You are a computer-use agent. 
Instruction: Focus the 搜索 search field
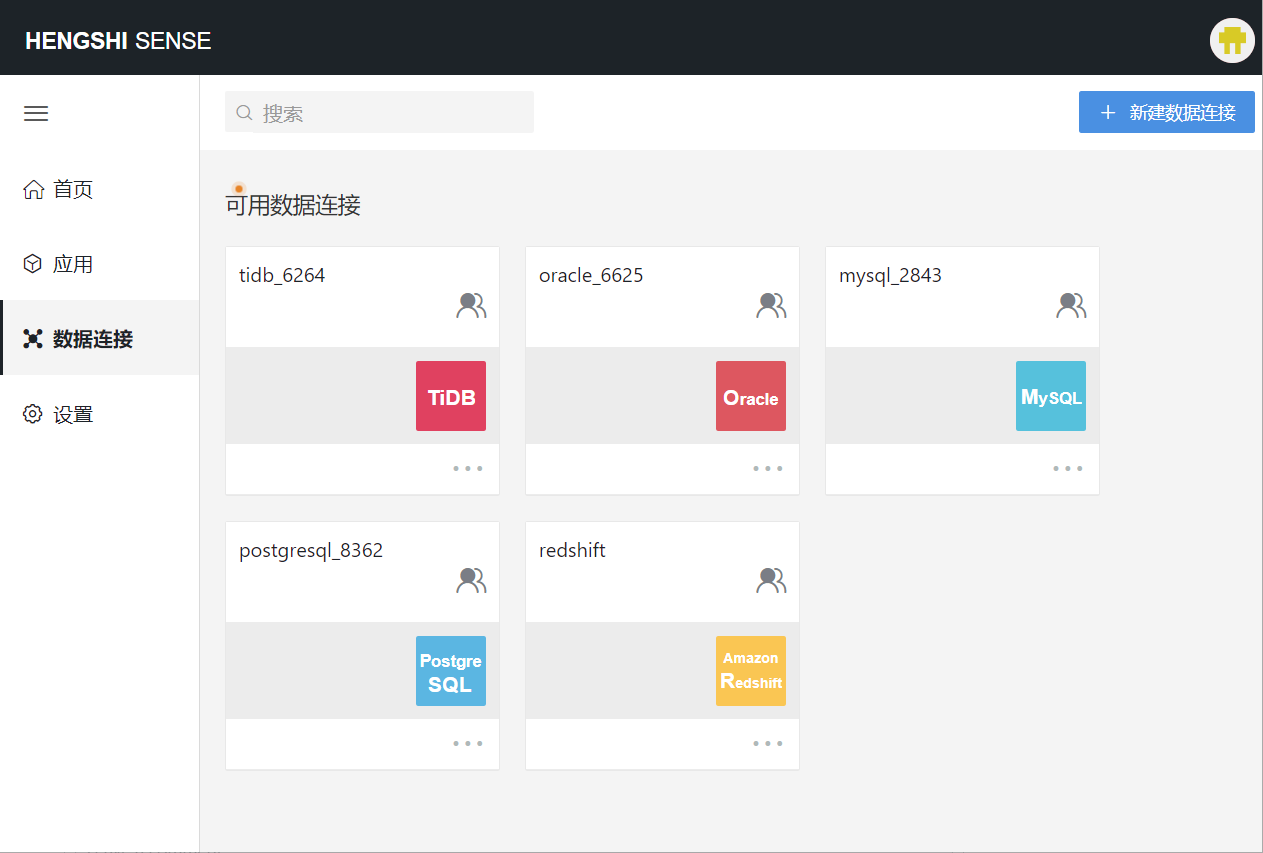(380, 112)
